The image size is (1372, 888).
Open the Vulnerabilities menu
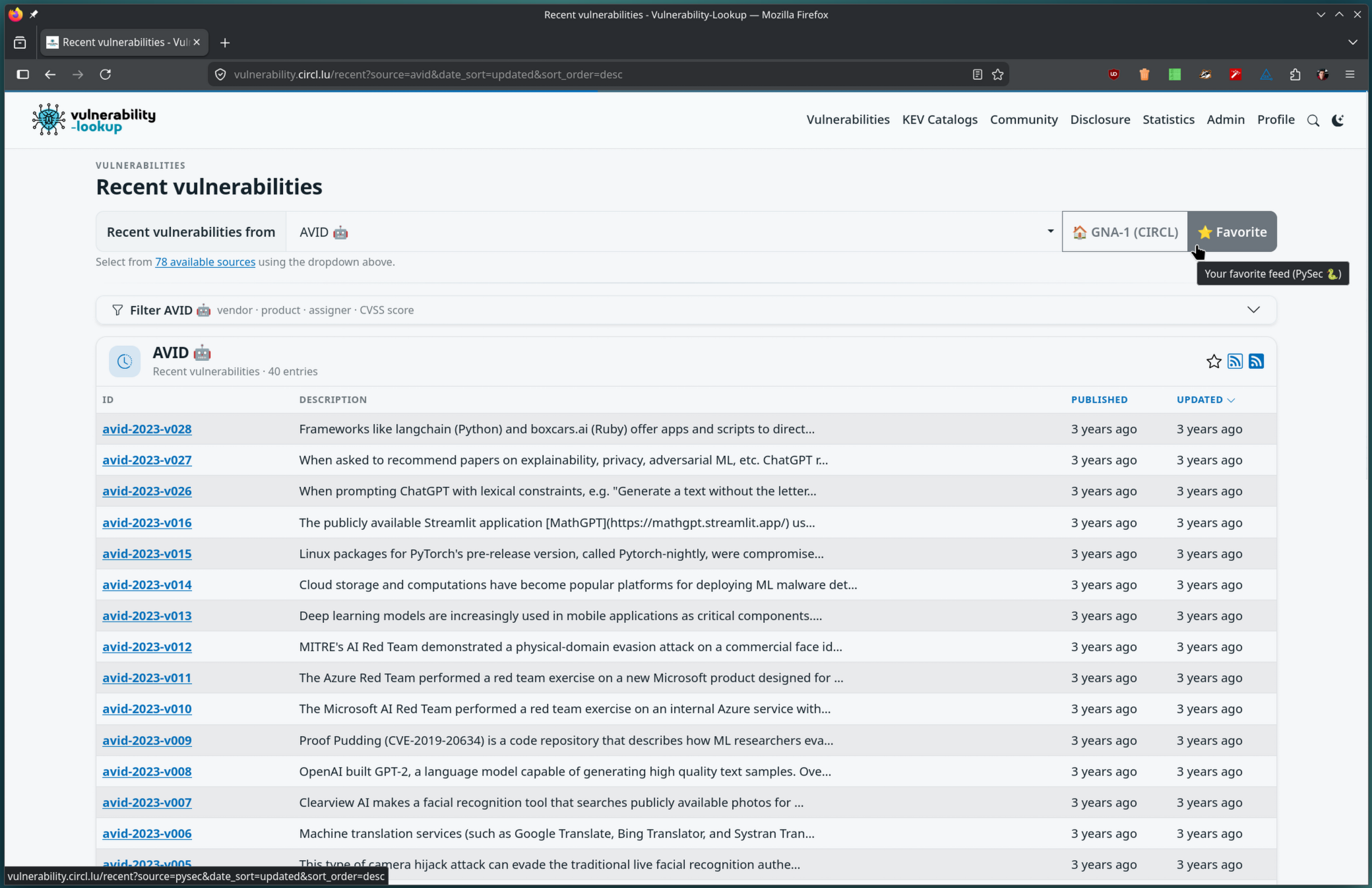pos(848,119)
